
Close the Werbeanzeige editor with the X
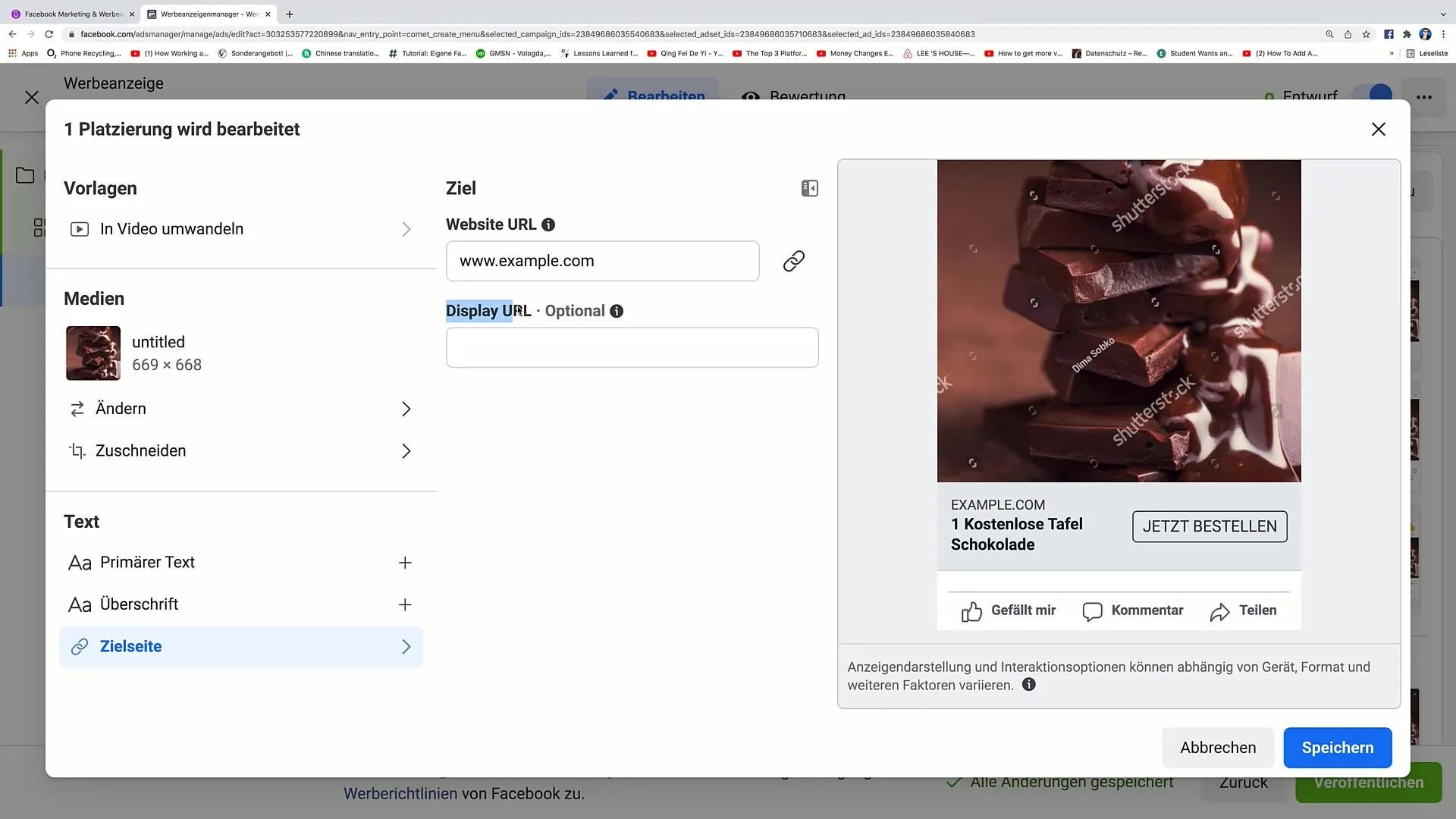pos(32,97)
